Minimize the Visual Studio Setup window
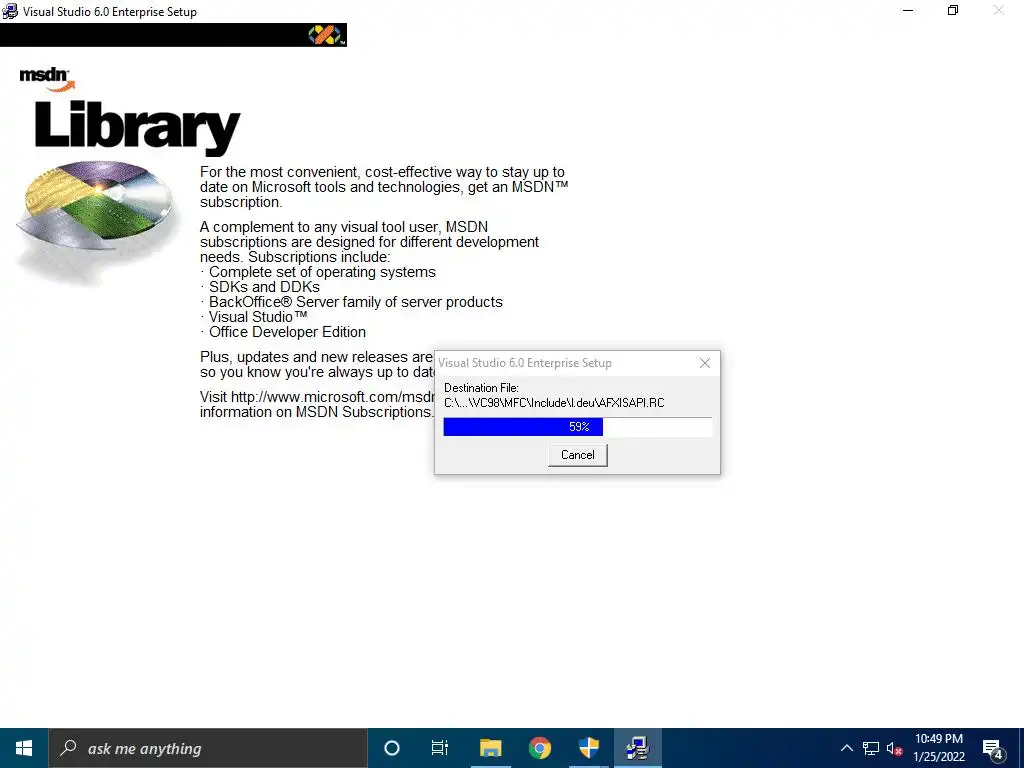Viewport: 1024px width, 768px height. point(908,10)
